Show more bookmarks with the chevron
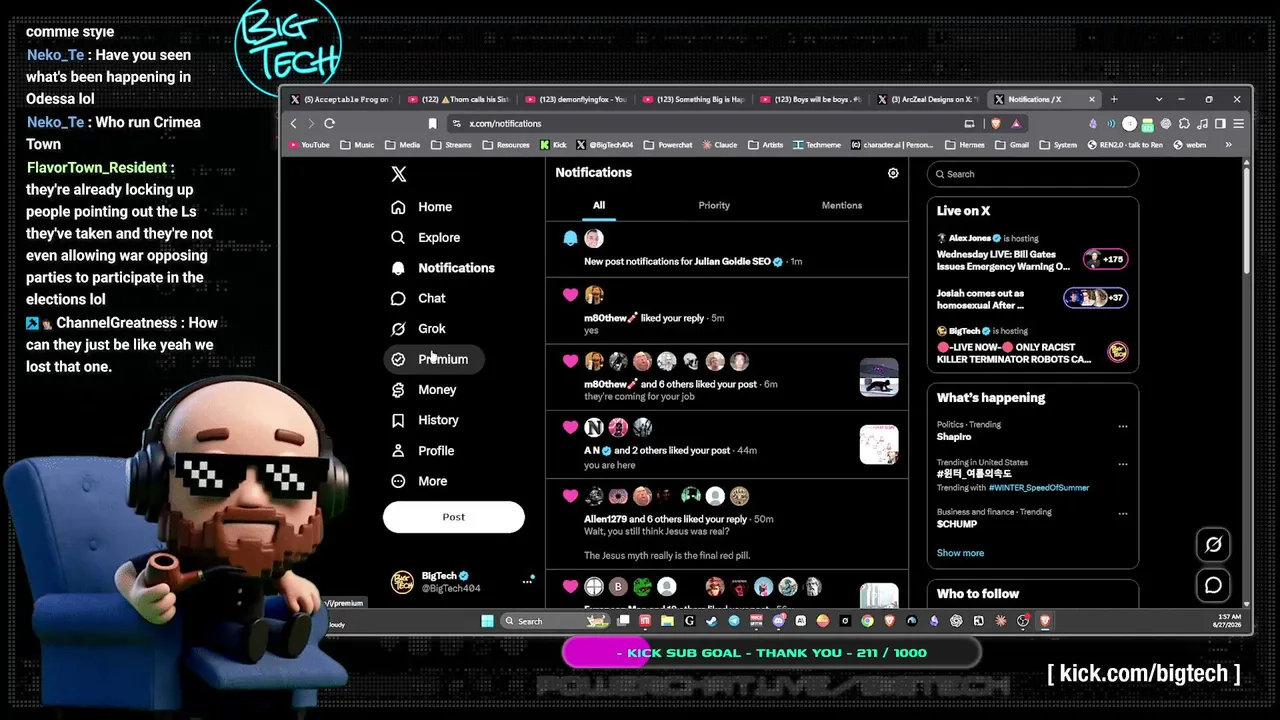Viewport: 1280px width, 720px height. [x=1228, y=145]
